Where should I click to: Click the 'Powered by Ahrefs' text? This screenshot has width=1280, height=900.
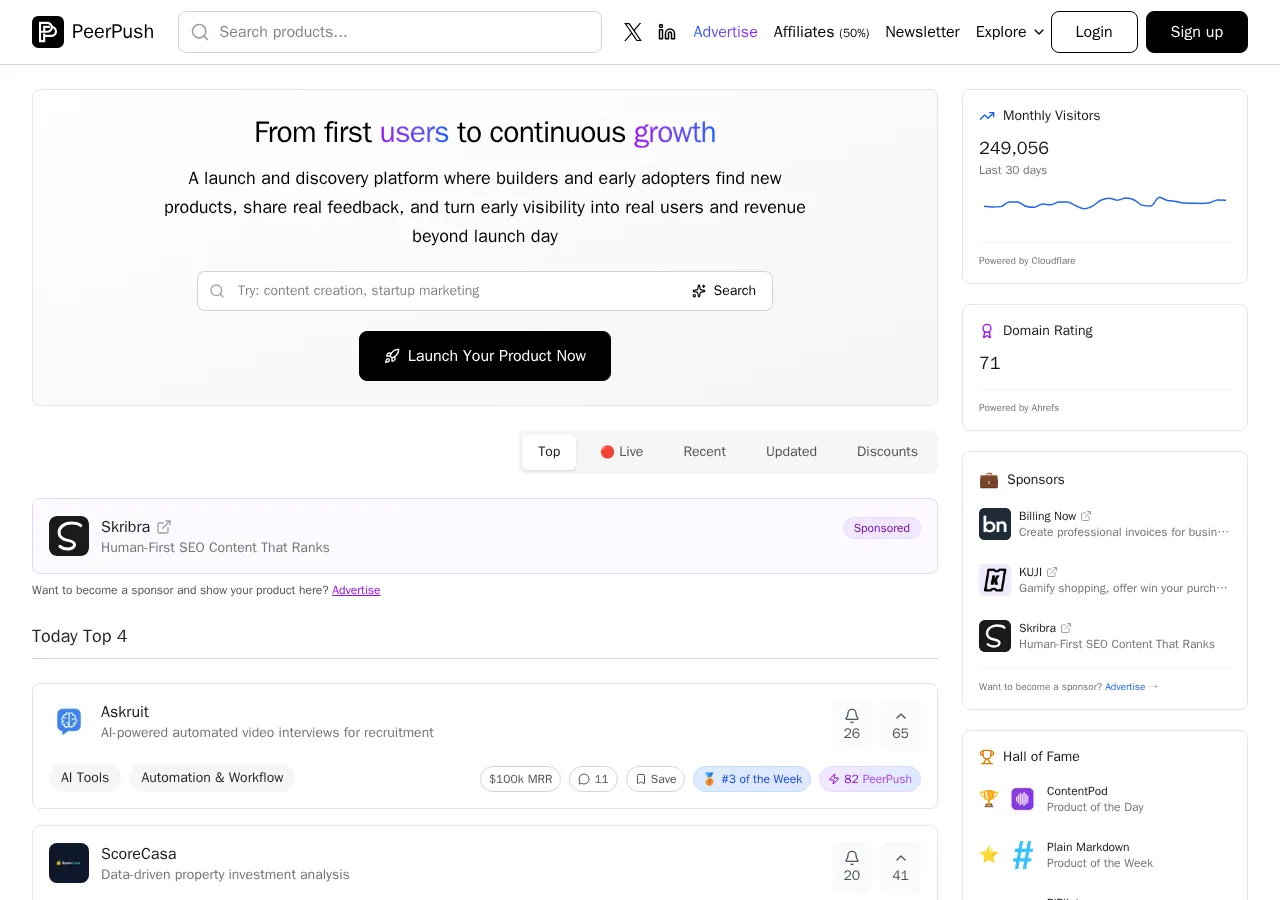tap(1019, 408)
